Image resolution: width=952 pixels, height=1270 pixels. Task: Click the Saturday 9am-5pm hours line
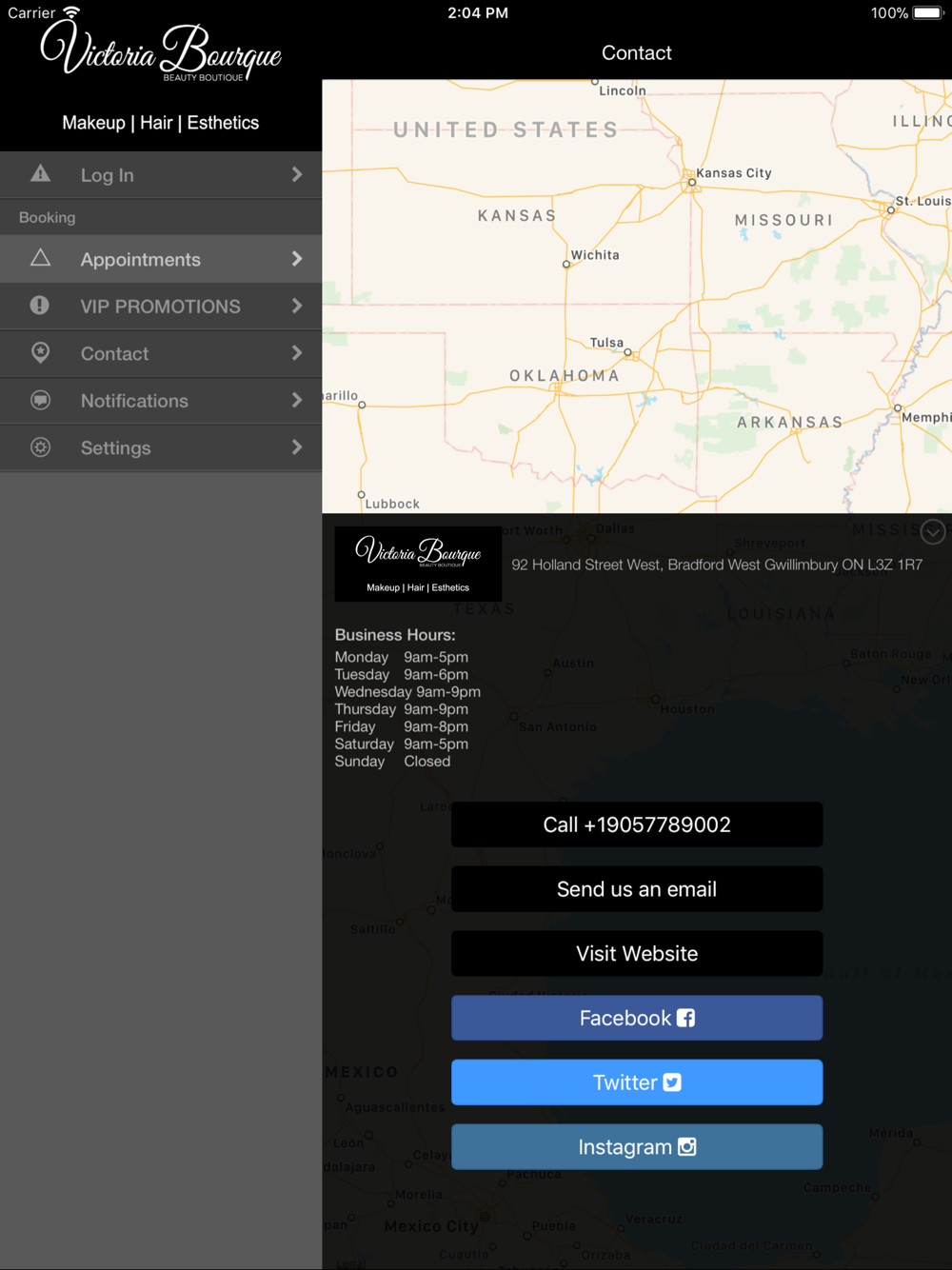(x=402, y=744)
